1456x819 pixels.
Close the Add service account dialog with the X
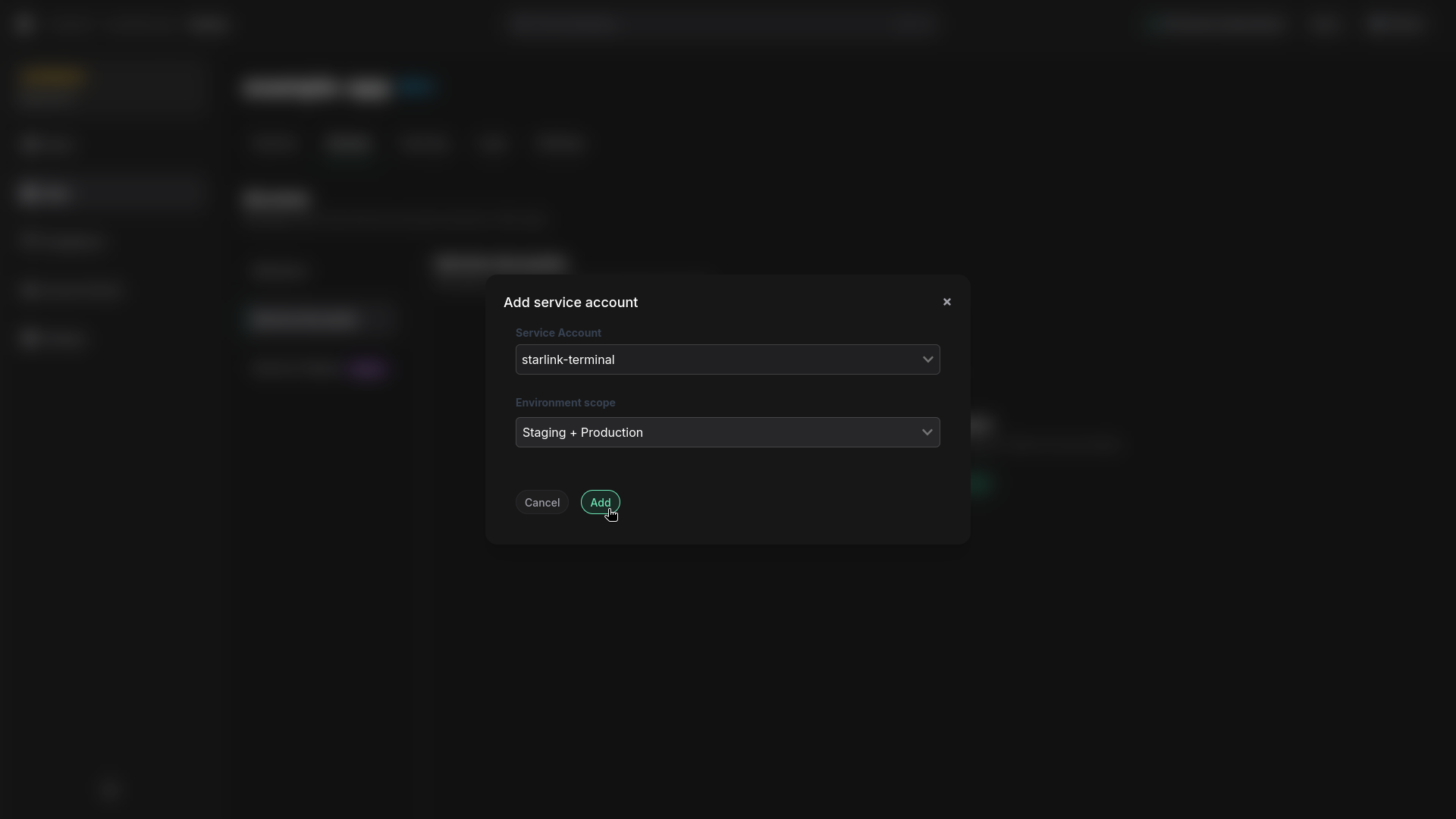(x=946, y=301)
